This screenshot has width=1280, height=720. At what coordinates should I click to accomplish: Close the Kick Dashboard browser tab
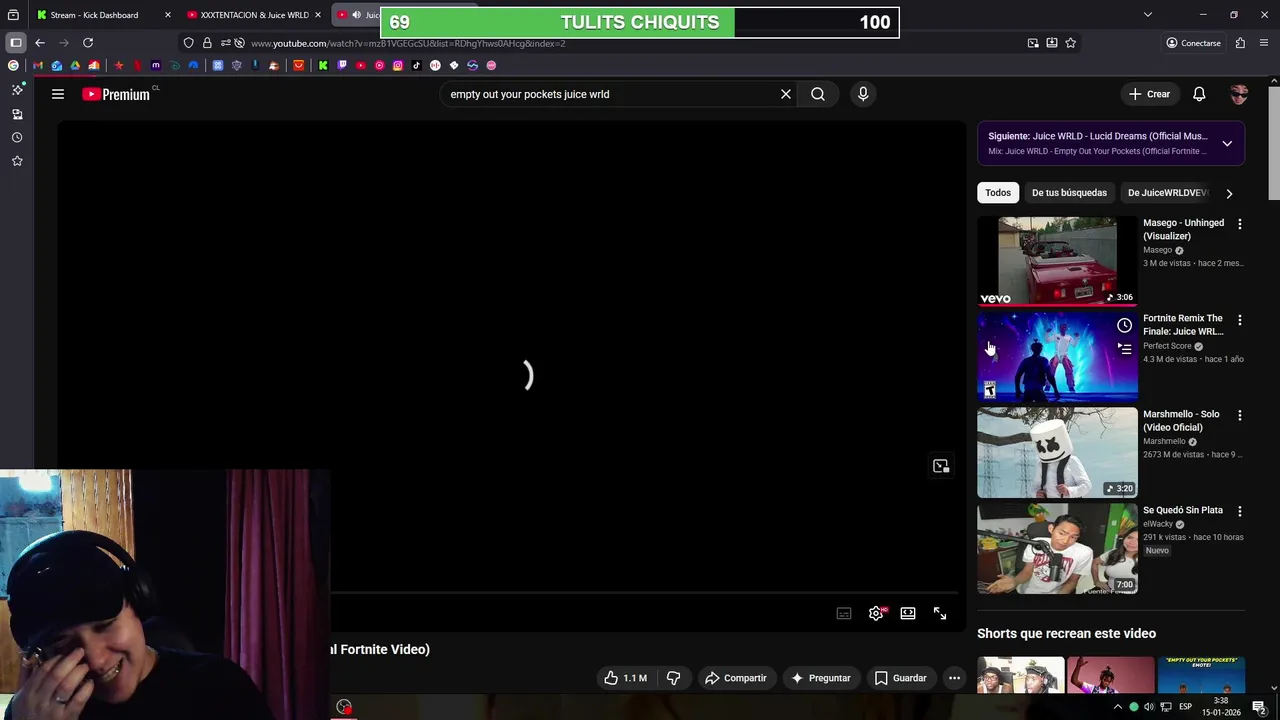(167, 15)
